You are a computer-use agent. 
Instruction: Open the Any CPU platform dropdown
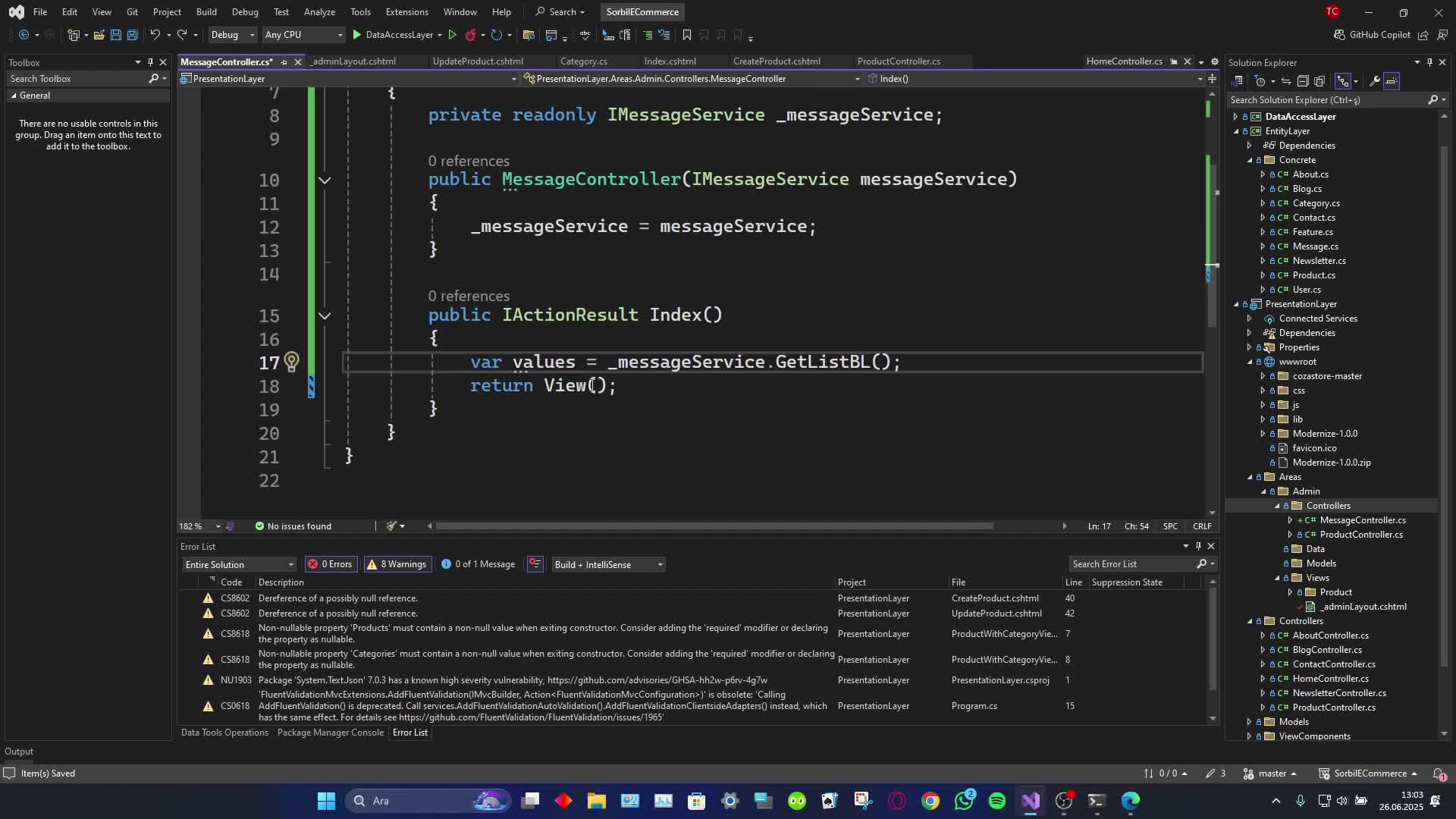303,35
